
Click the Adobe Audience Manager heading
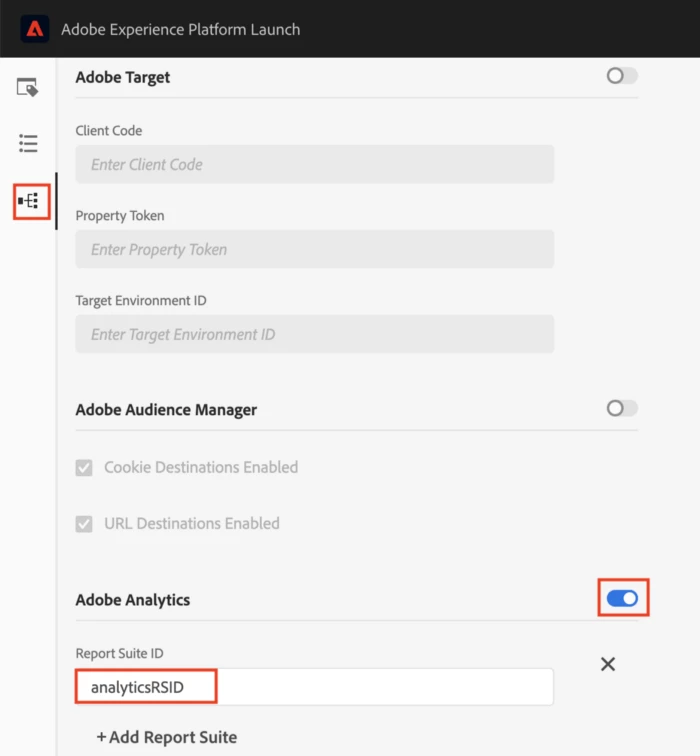(166, 410)
